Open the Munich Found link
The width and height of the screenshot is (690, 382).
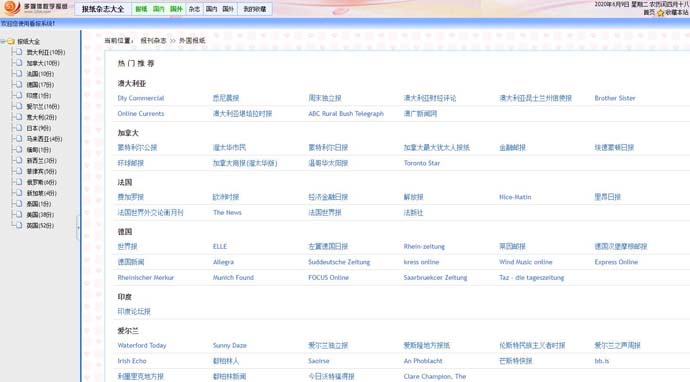tap(233, 278)
